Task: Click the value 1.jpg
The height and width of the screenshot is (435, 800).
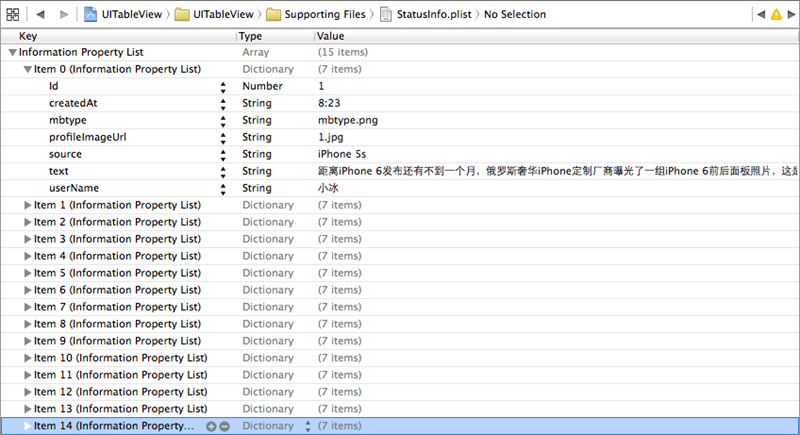Action: (x=331, y=137)
